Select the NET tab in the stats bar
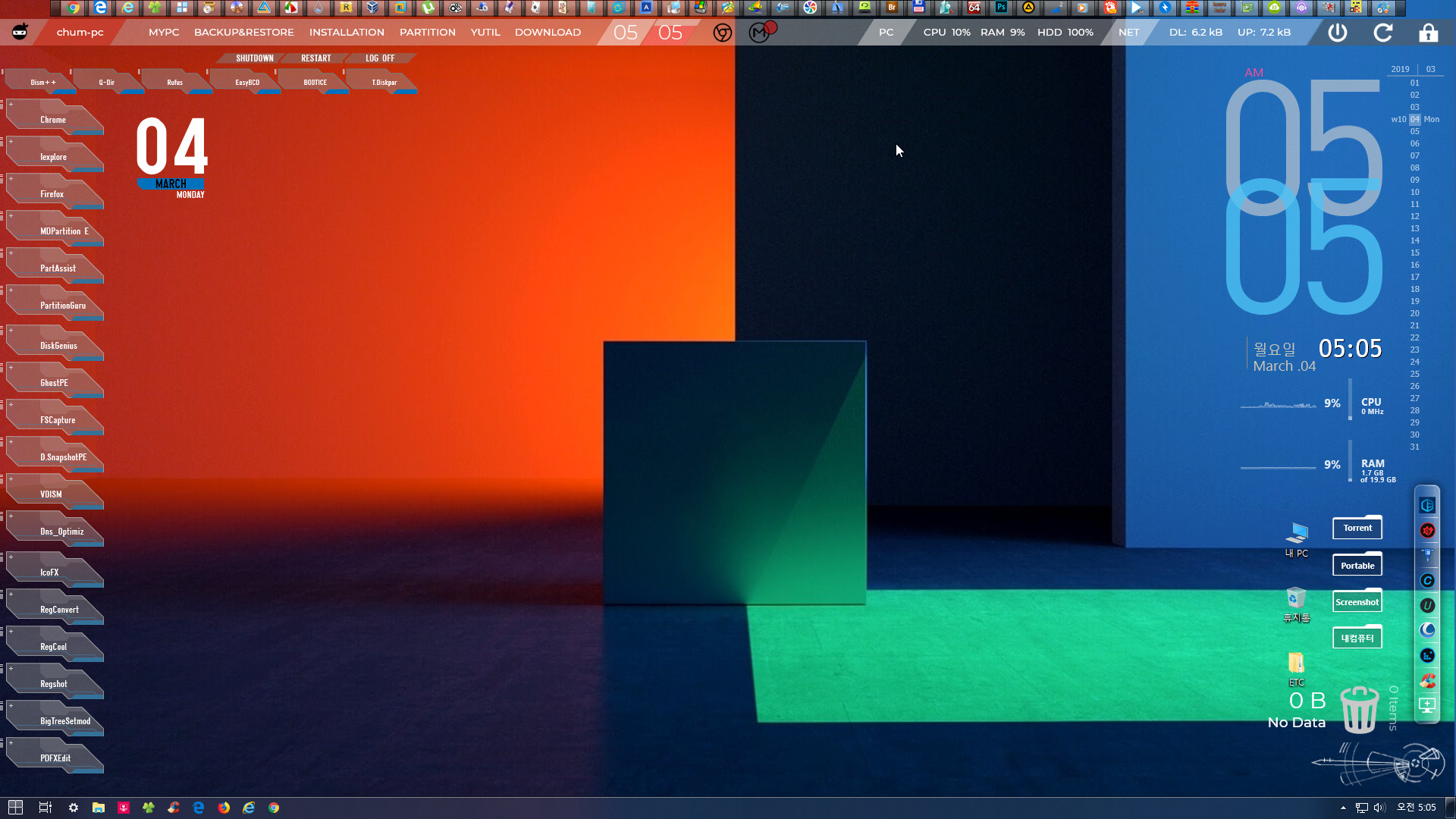Viewport: 1456px width, 819px height. tap(1128, 33)
